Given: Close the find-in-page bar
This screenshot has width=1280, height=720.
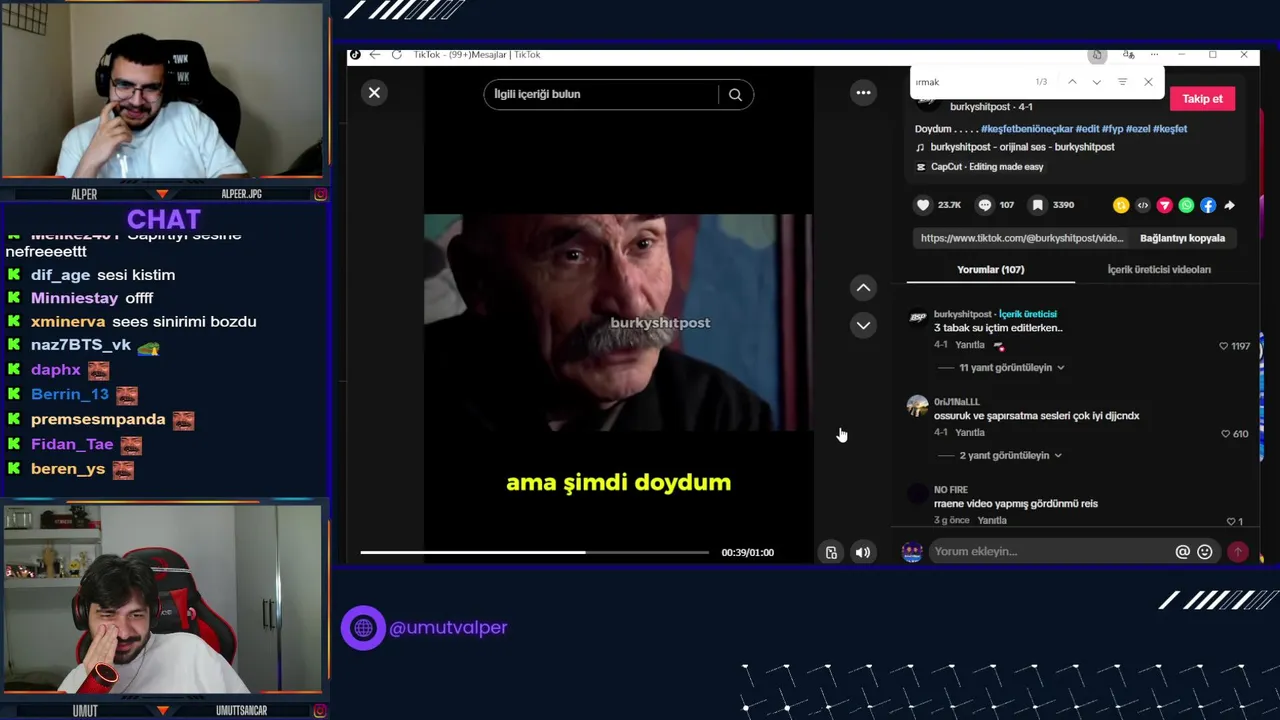Looking at the screenshot, I should click(1148, 82).
